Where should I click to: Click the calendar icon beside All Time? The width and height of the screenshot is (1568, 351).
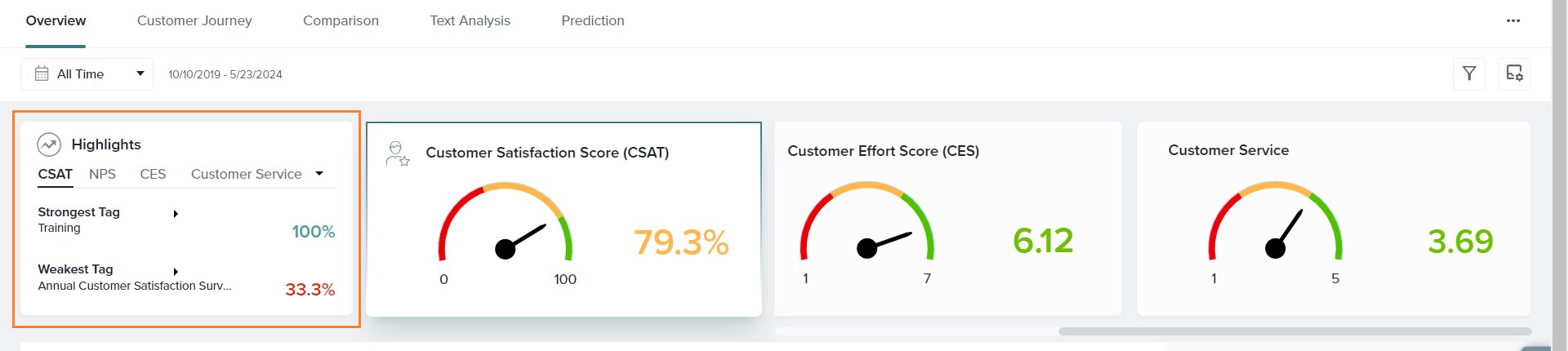[42, 73]
